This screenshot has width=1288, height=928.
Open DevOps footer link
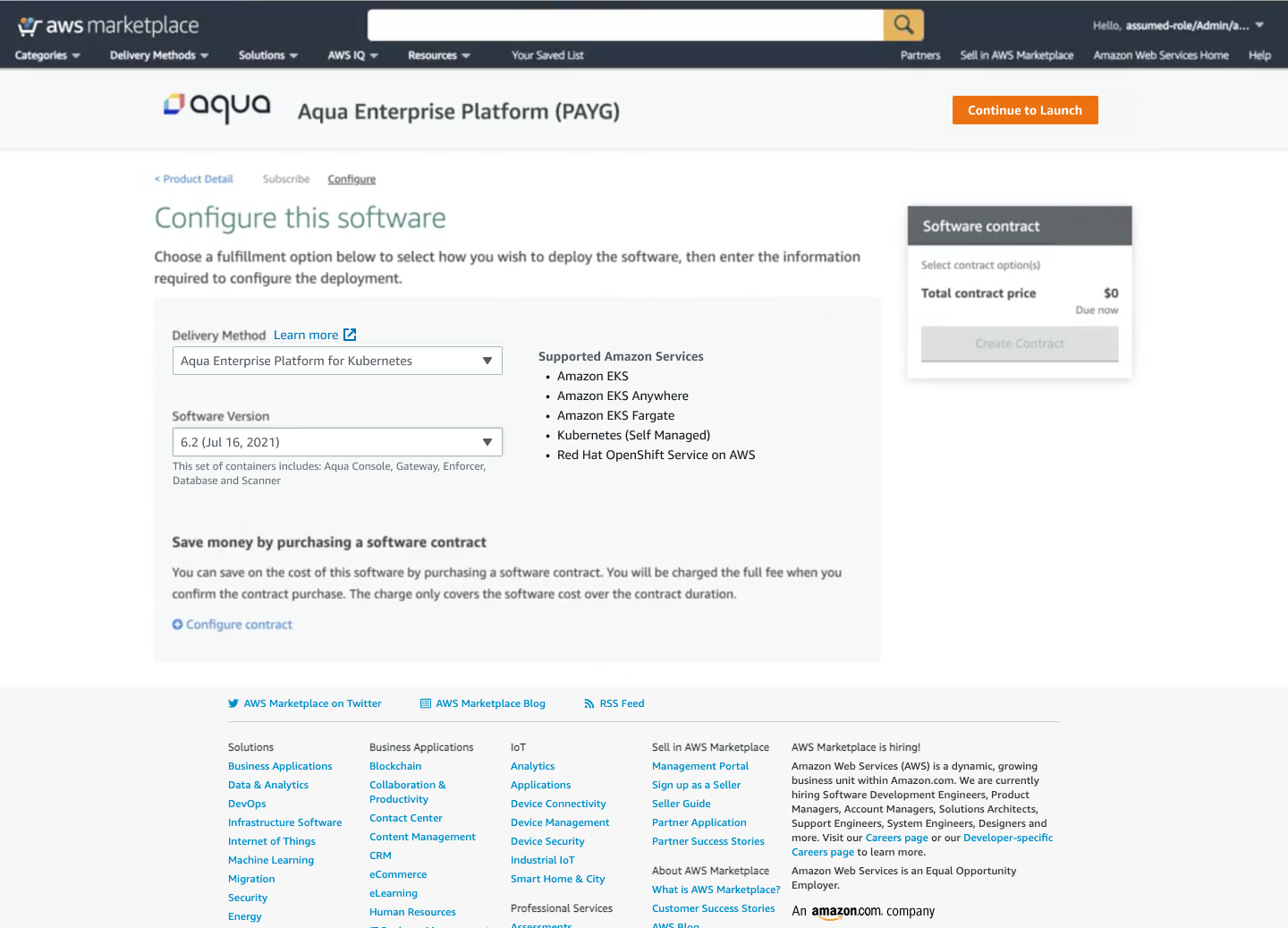(247, 804)
